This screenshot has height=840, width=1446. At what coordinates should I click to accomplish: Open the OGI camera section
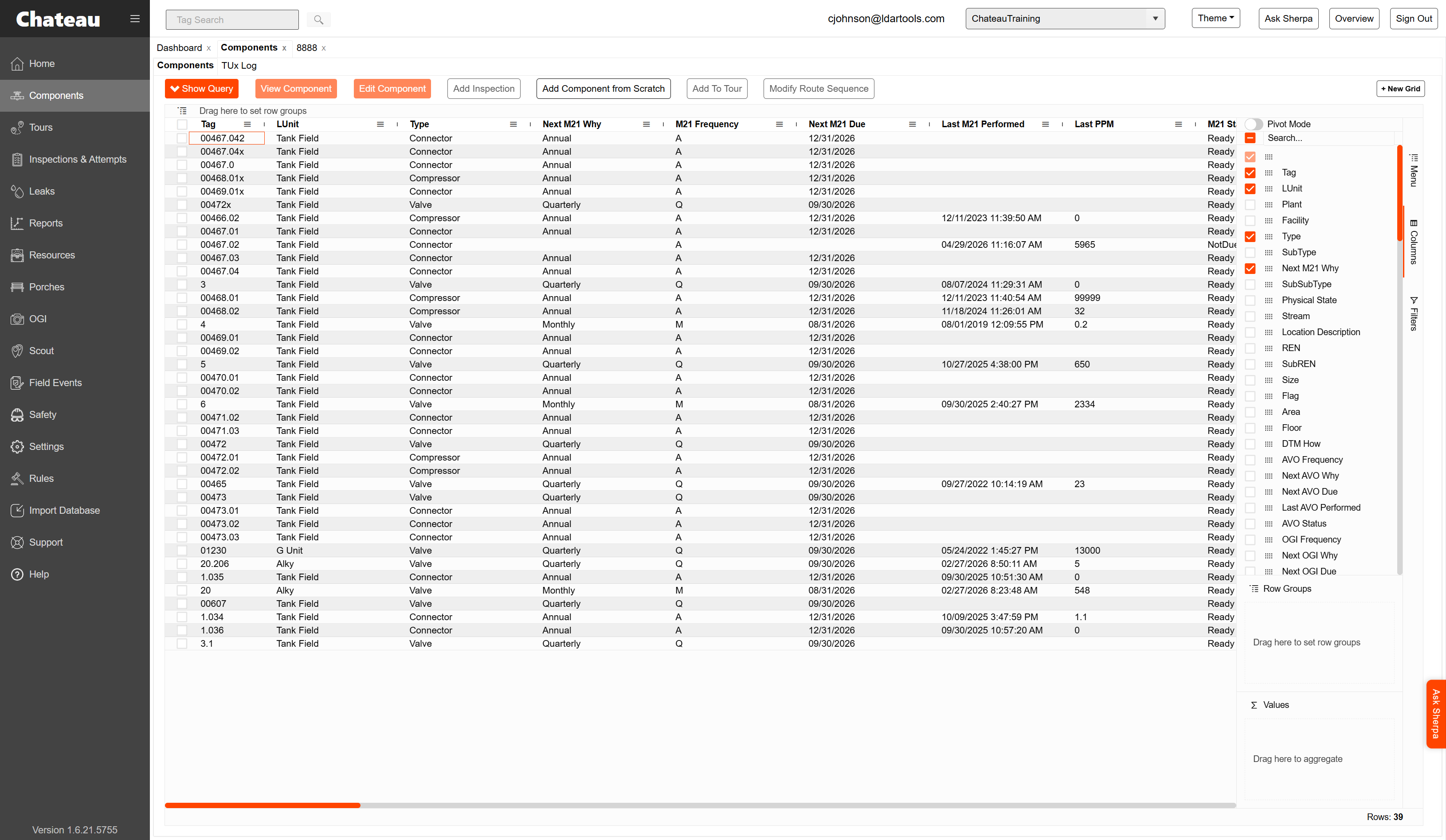coord(74,319)
